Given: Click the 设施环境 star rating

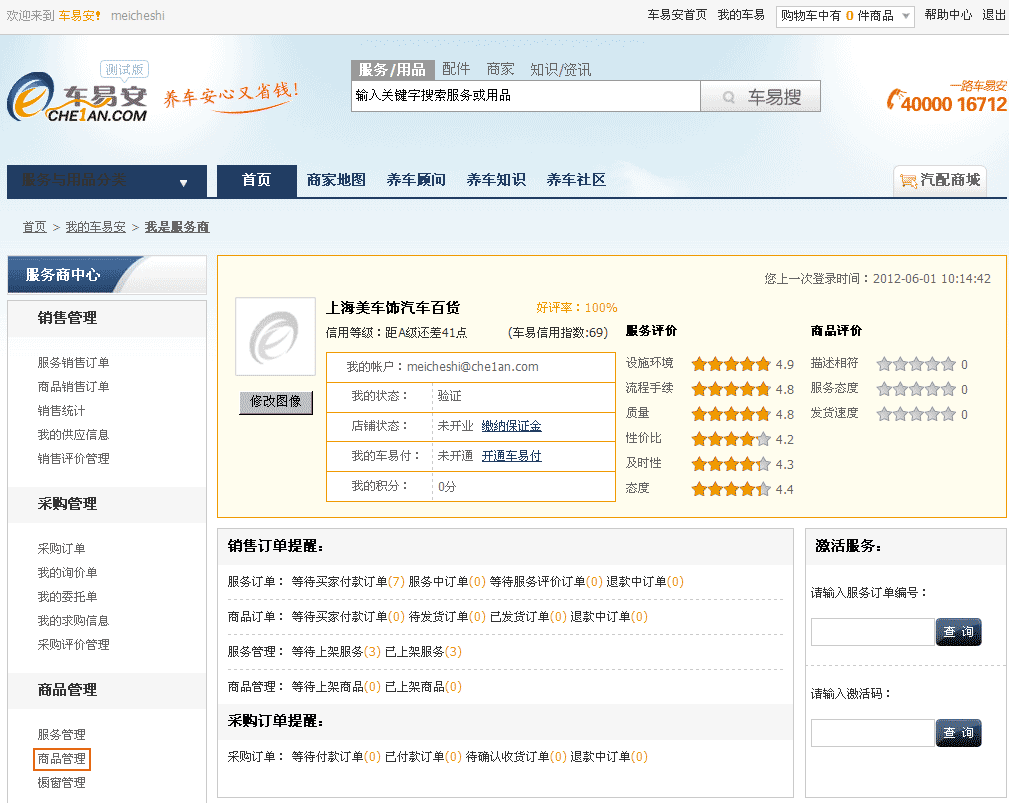Looking at the screenshot, I should click(x=731, y=365).
